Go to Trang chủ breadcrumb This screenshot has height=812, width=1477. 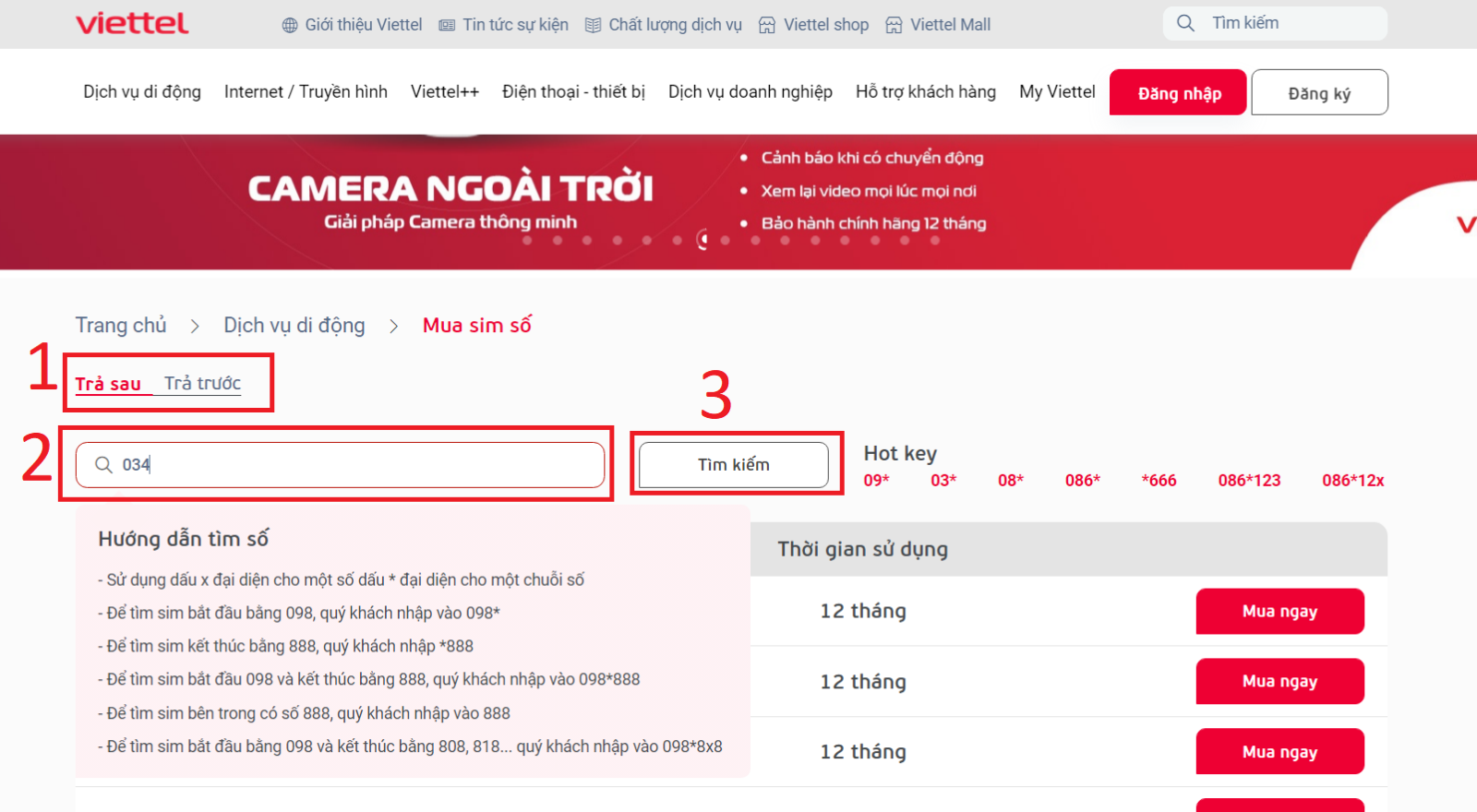(121, 325)
